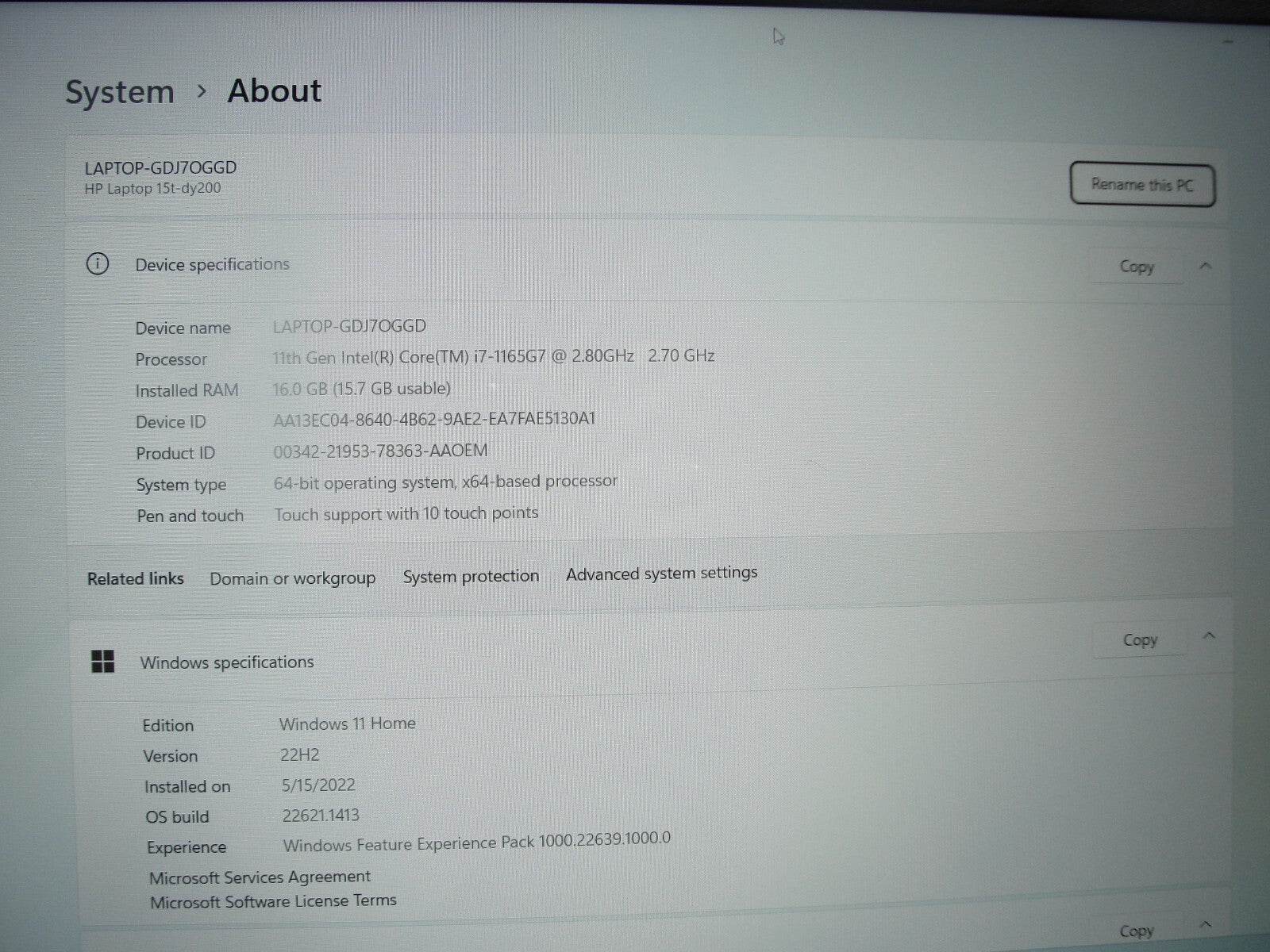Collapse the Windows specifications section
The height and width of the screenshot is (952, 1270).
click(1209, 636)
